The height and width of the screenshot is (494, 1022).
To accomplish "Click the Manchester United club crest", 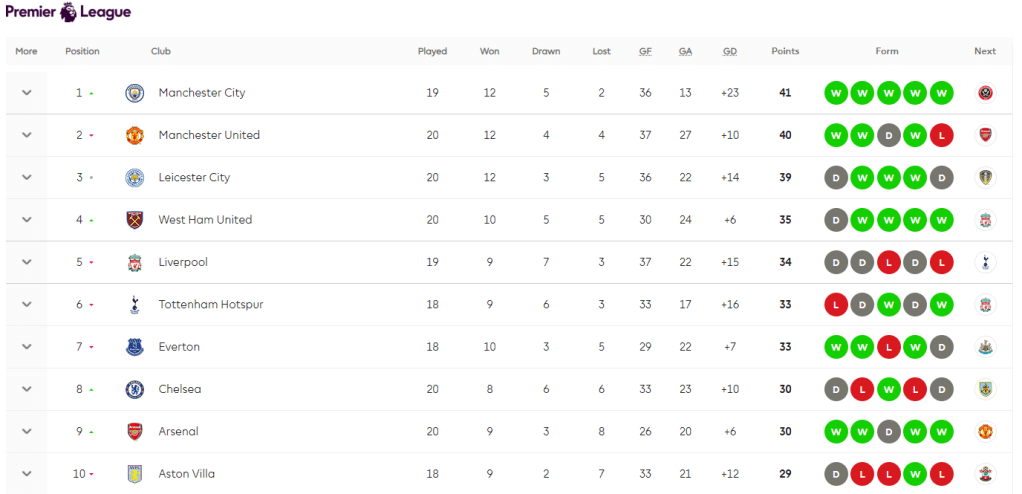I will [x=135, y=135].
